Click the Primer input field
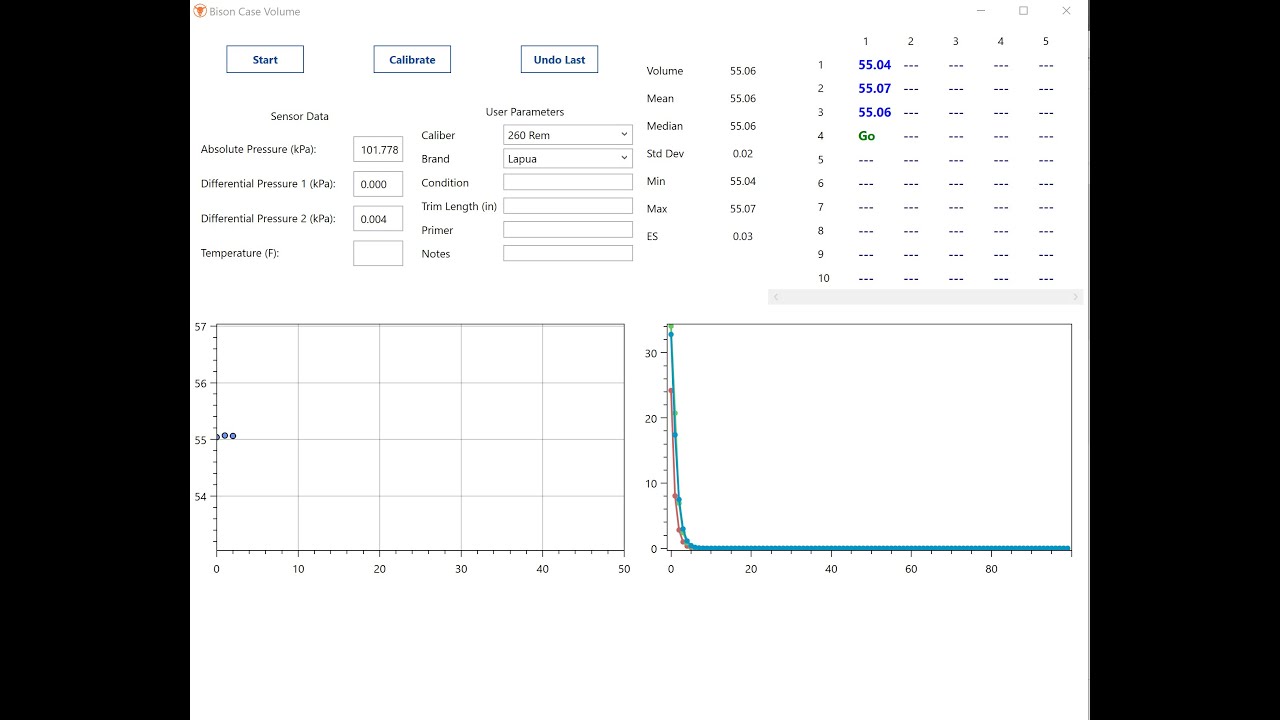This screenshot has height=720, width=1280. coord(568,230)
